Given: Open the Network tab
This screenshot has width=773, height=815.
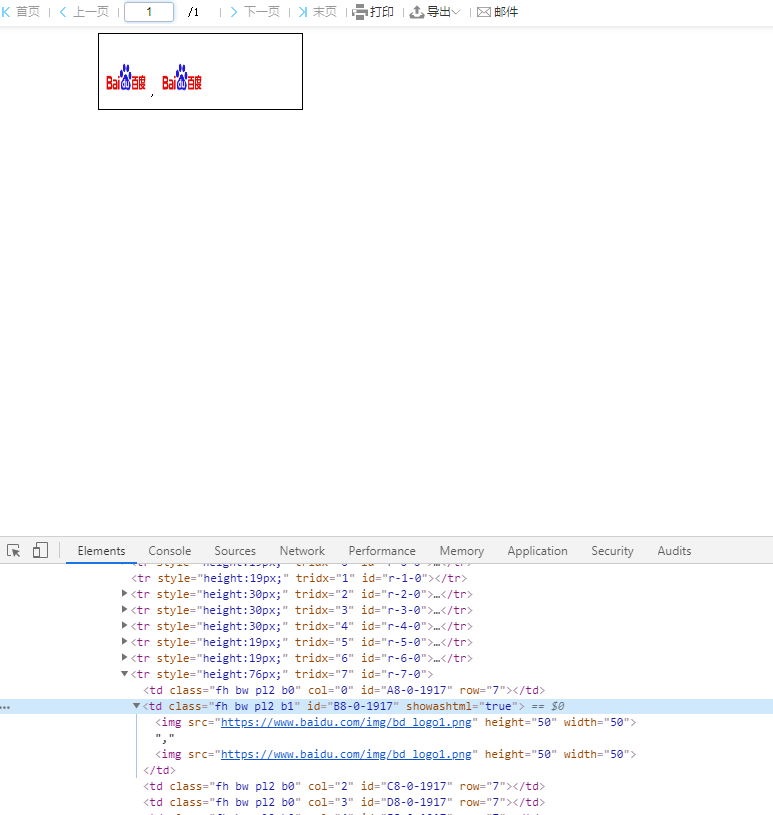Looking at the screenshot, I should click(x=302, y=551).
